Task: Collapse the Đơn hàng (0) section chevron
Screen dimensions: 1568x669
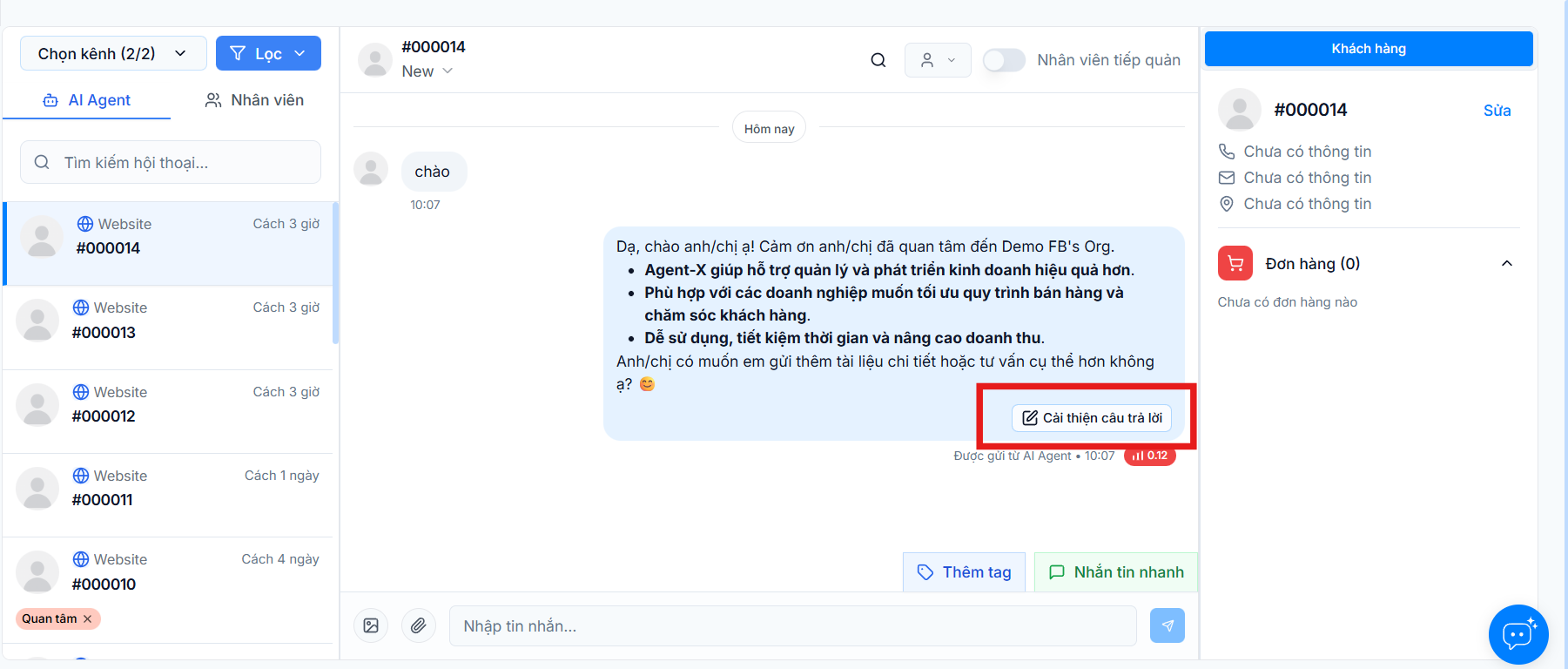Action: [1507, 263]
